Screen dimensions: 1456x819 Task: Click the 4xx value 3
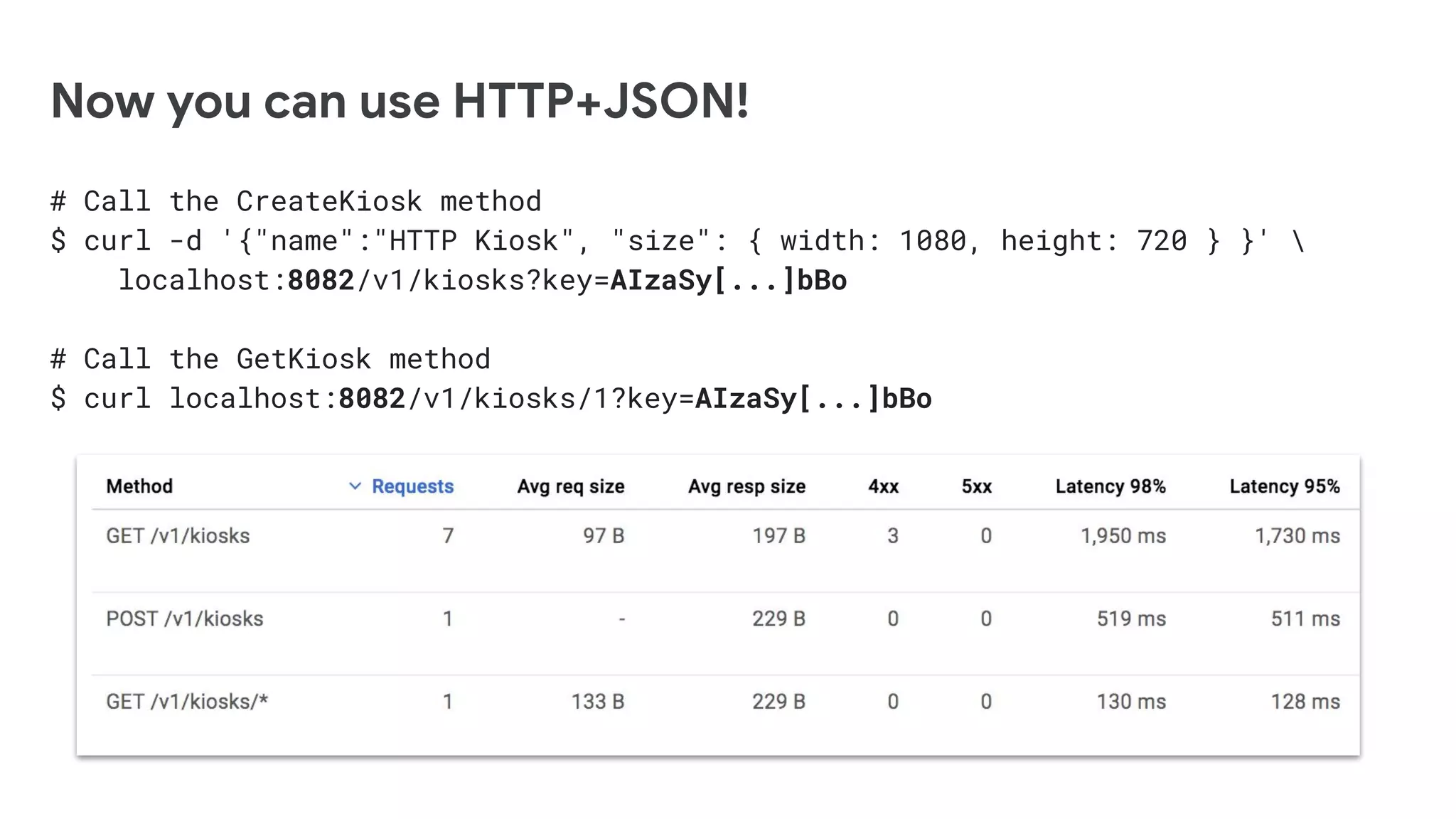click(893, 536)
